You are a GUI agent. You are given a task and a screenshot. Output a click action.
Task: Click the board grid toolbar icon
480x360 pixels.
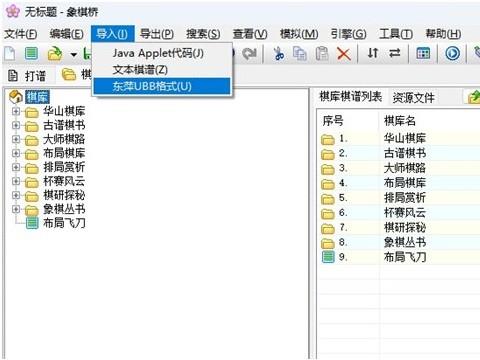pos(423,53)
